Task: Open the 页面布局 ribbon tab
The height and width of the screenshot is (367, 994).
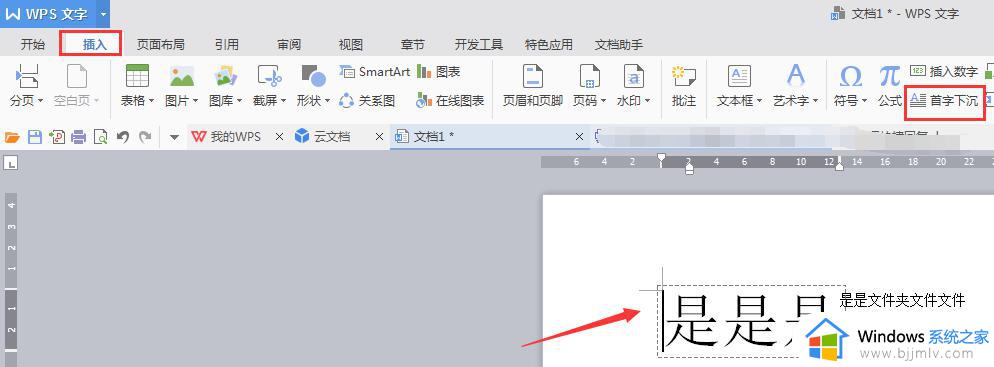Action: pyautogui.click(x=160, y=44)
